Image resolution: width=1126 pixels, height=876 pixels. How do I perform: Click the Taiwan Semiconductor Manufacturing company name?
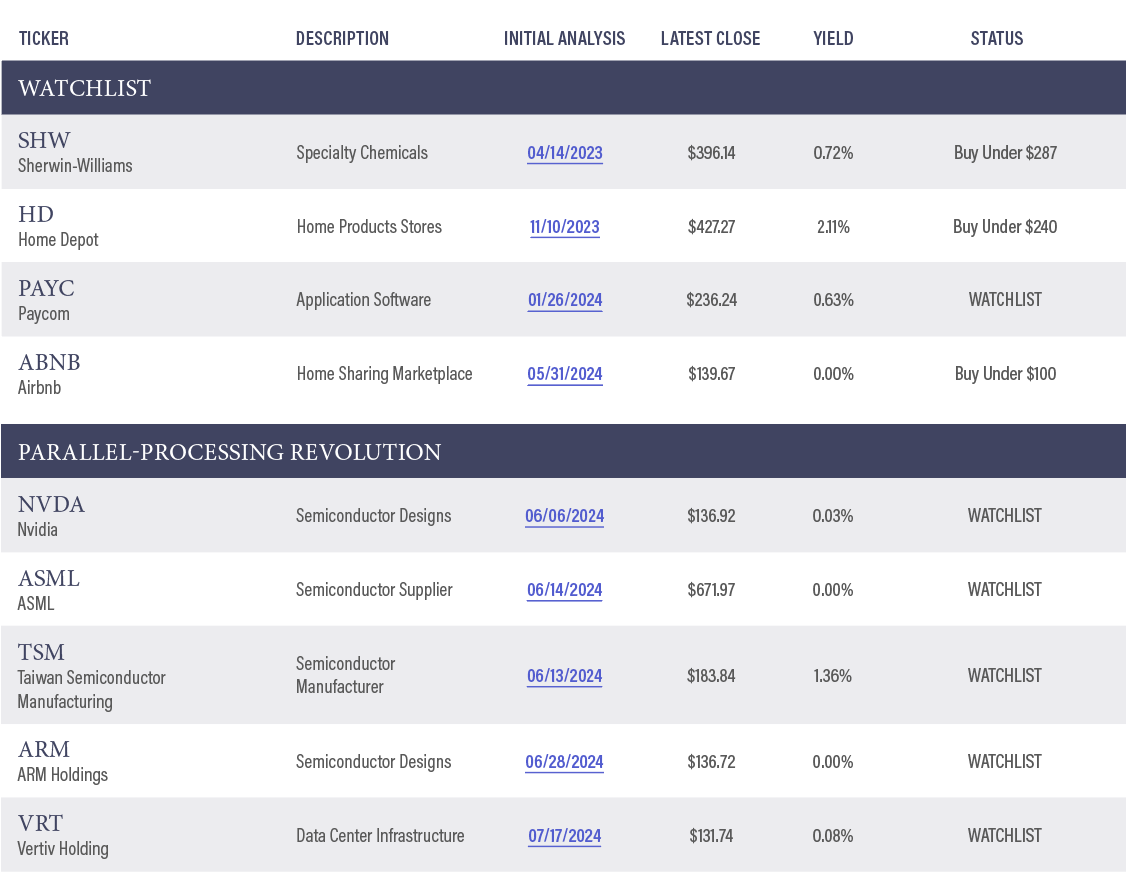(91, 689)
